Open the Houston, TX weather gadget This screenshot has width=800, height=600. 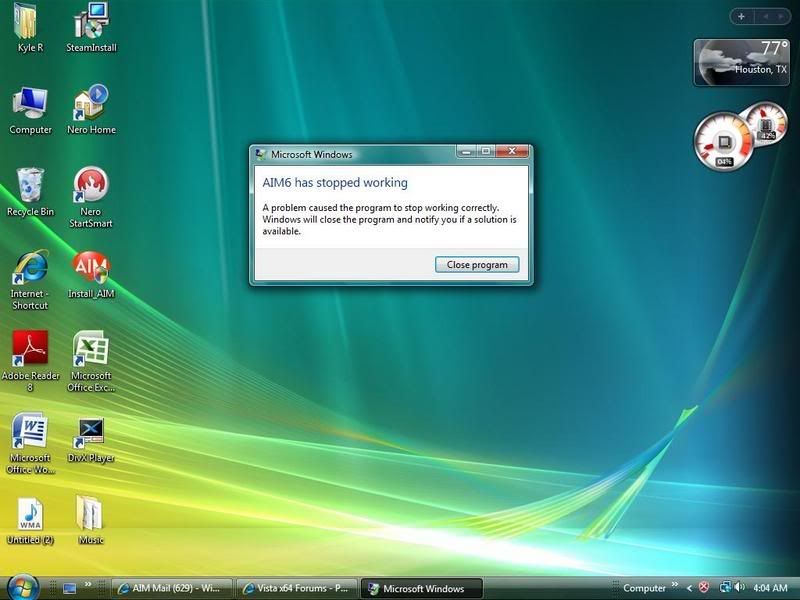[741, 62]
